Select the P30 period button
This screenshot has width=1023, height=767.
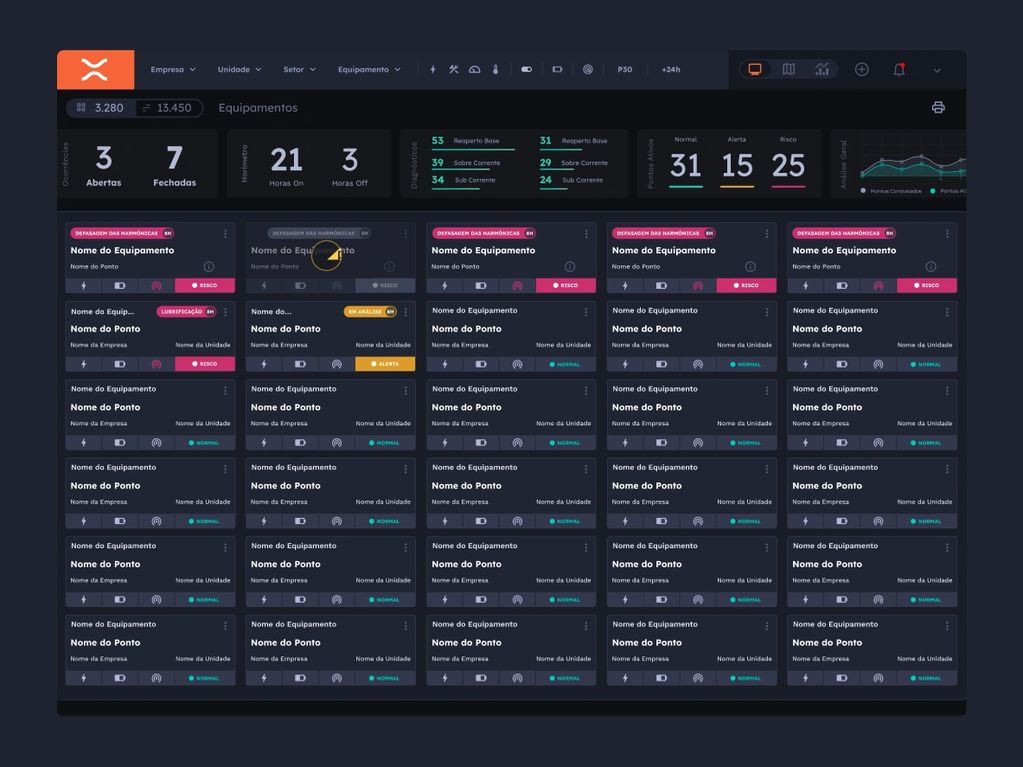click(x=625, y=70)
